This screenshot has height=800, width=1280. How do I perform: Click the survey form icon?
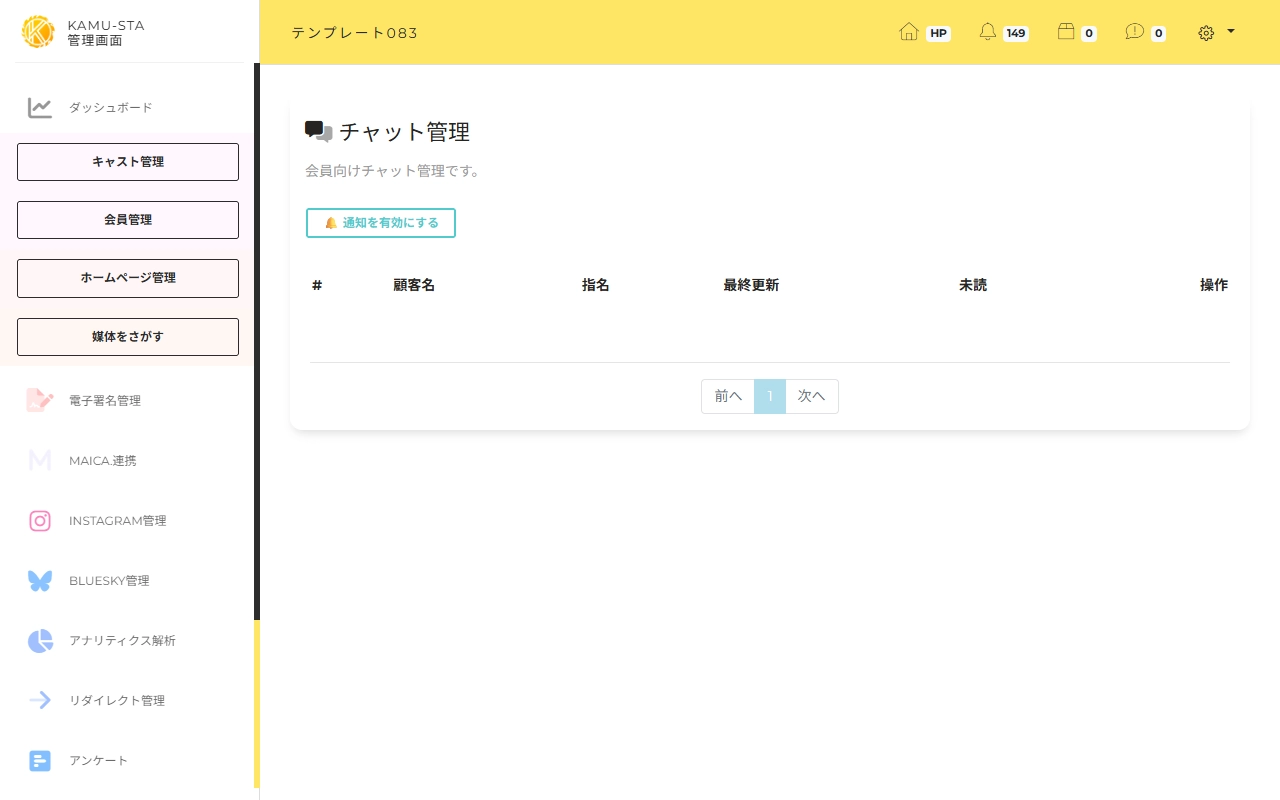click(x=40, y=761)
